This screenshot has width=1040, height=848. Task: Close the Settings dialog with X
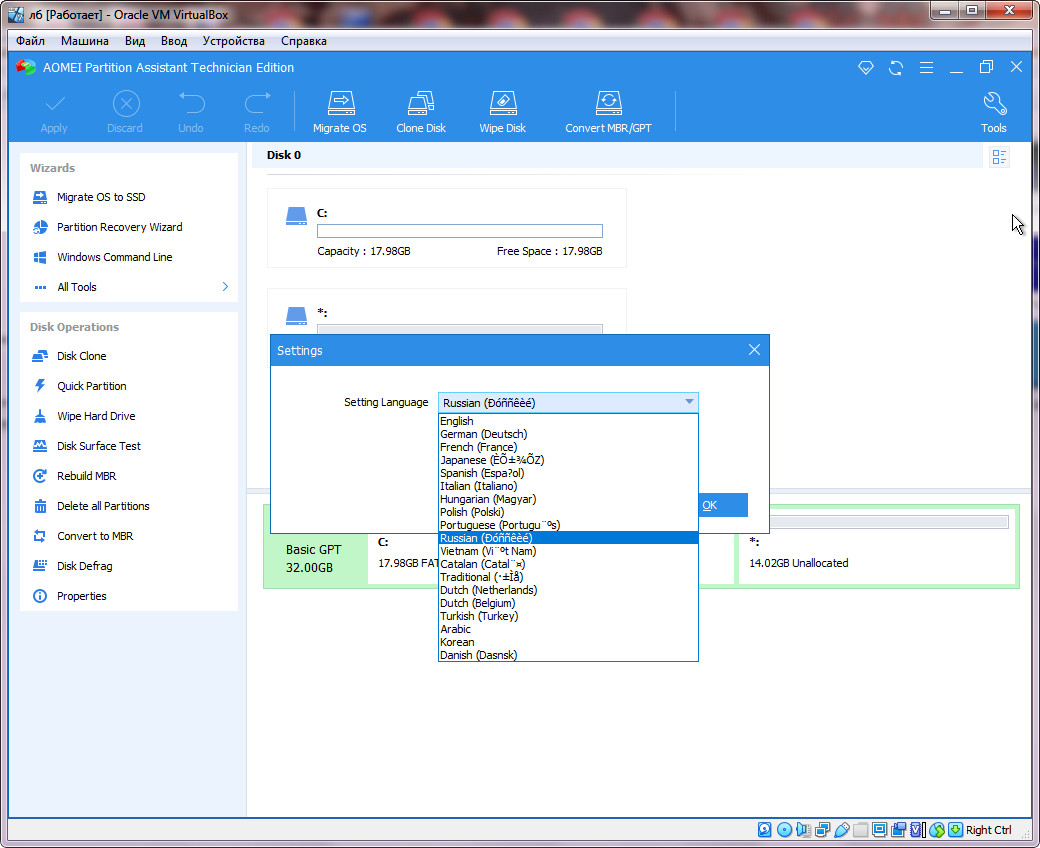pyautogui.click(x=754, y=350)
